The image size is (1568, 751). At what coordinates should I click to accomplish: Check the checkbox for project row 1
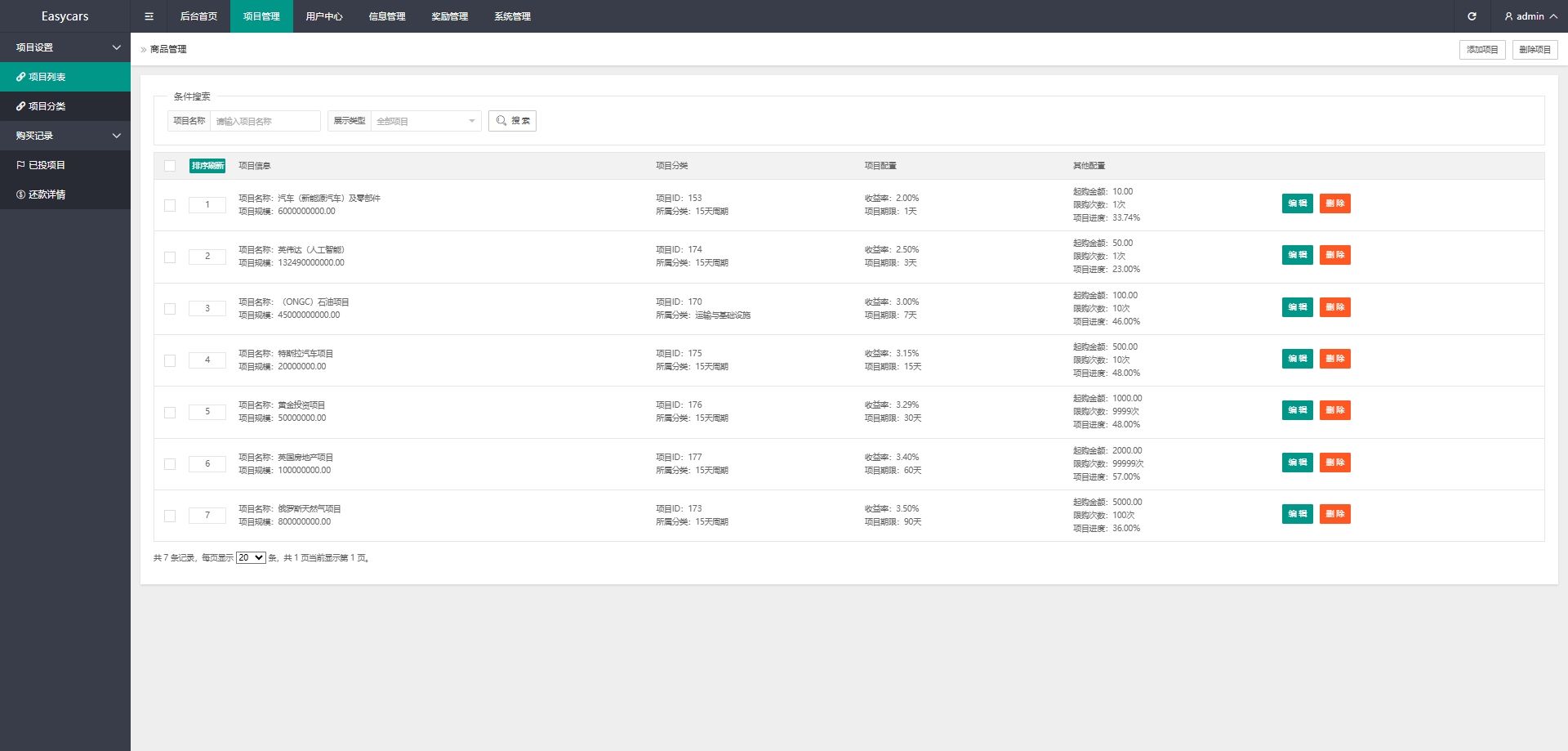point(170,205)
